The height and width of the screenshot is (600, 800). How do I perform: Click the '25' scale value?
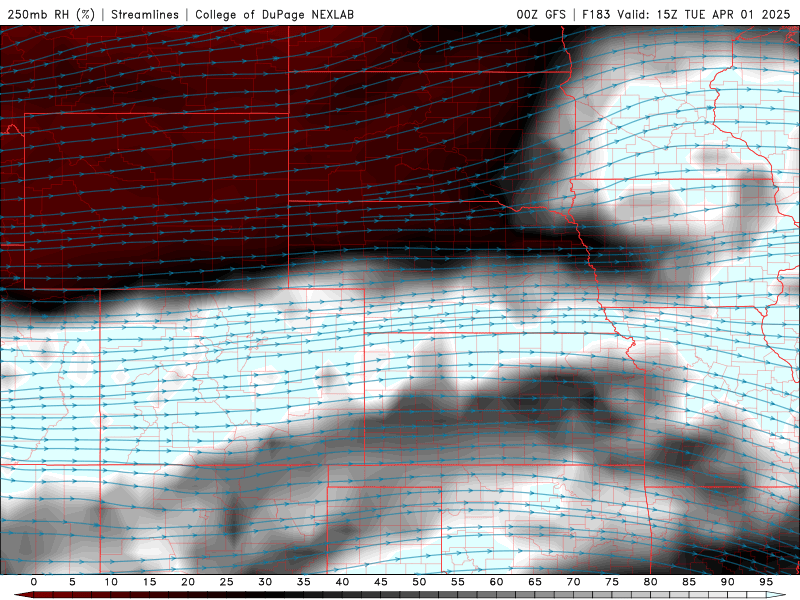[227, 582]
